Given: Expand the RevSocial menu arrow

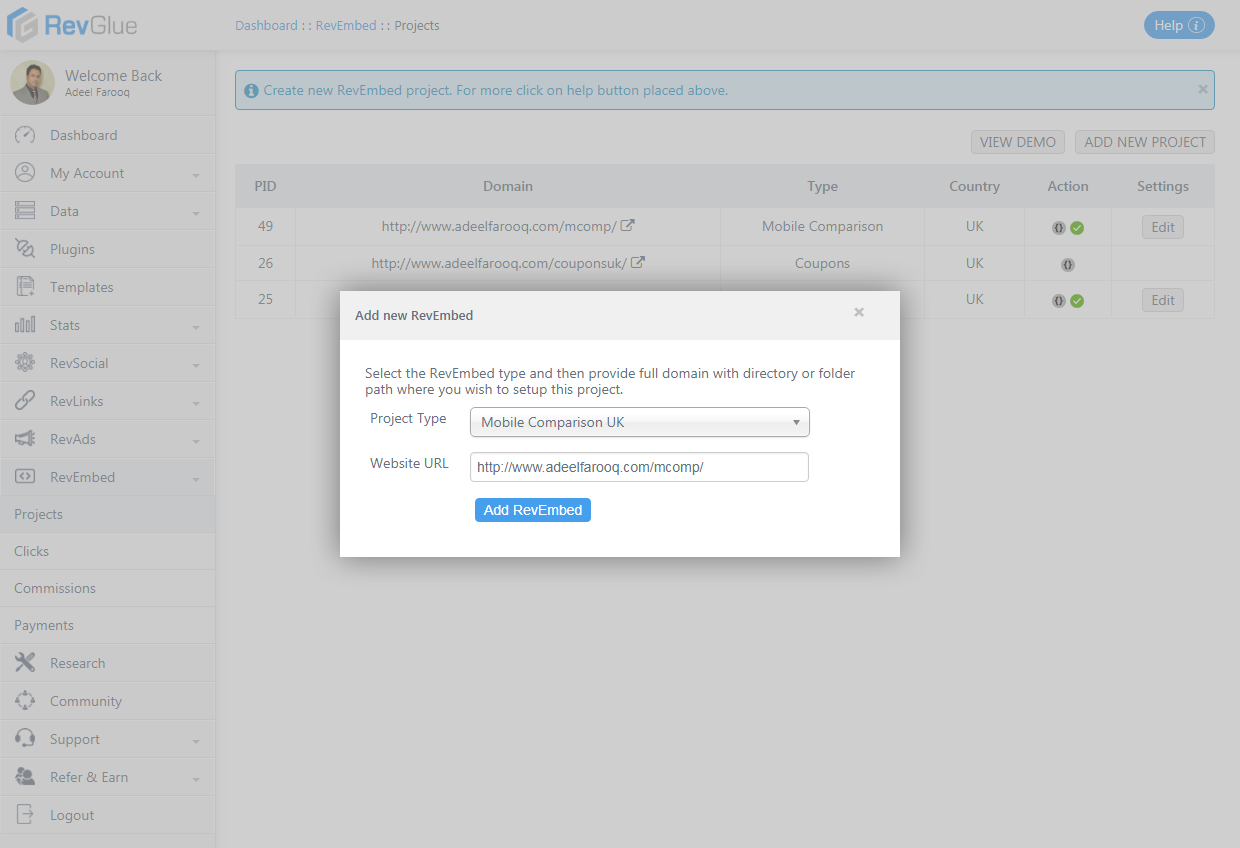Looking at the screenshot, I should click(196, 365).
